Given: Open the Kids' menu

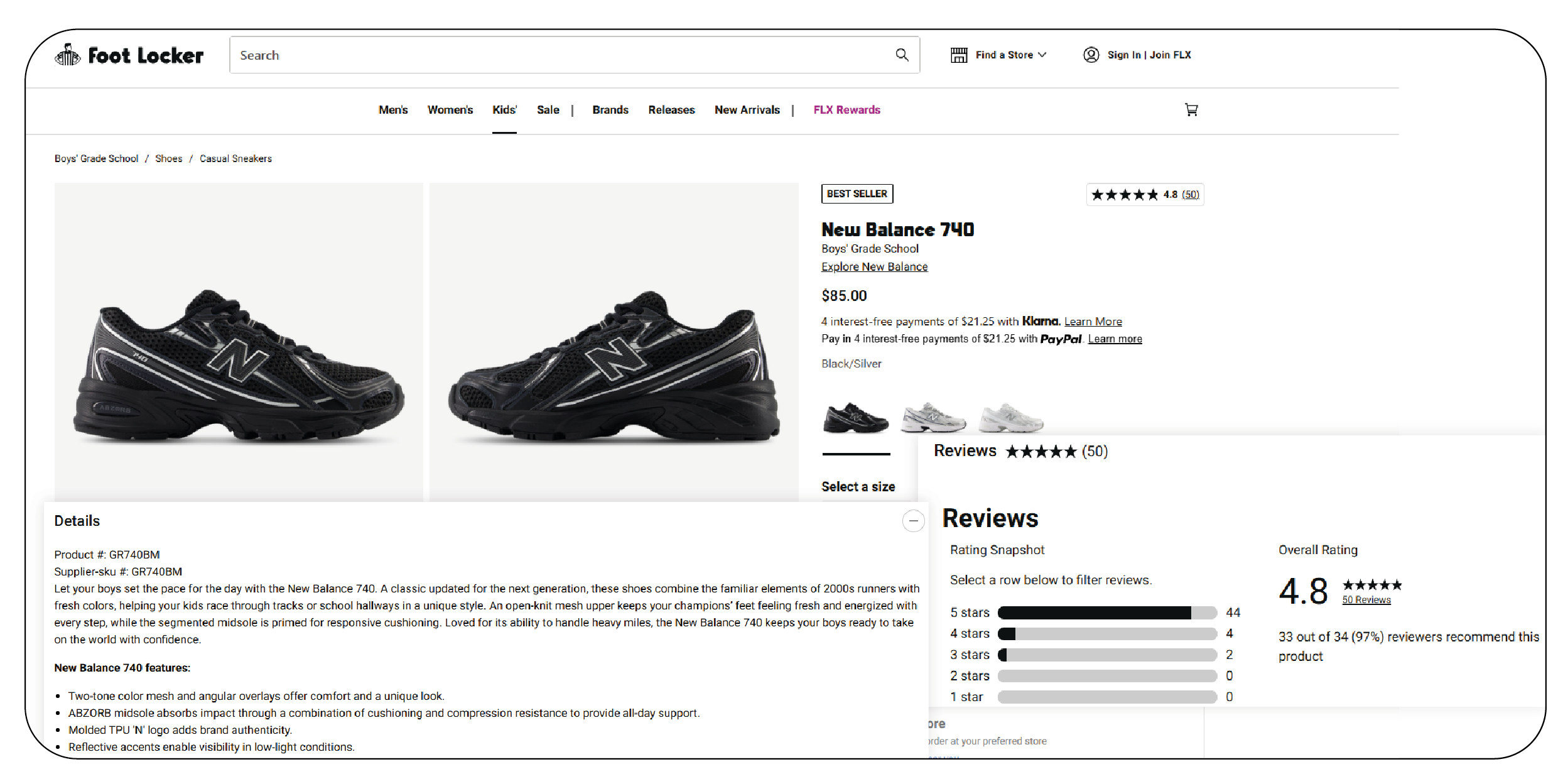Looking at the screenshot, I should click(x=504, y=110).
